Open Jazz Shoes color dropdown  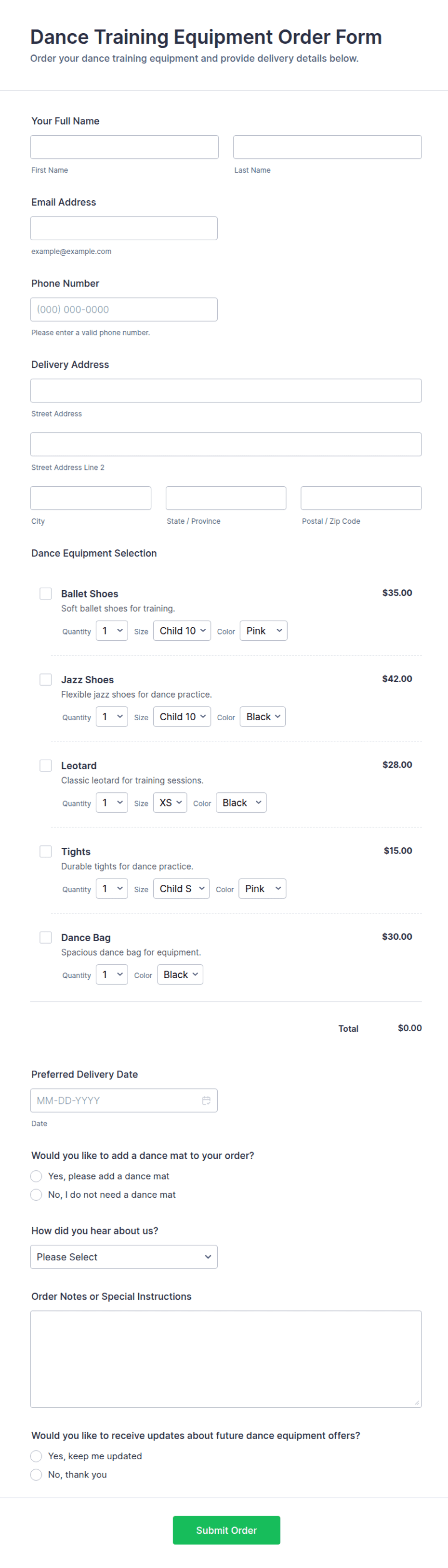(263, 716)
